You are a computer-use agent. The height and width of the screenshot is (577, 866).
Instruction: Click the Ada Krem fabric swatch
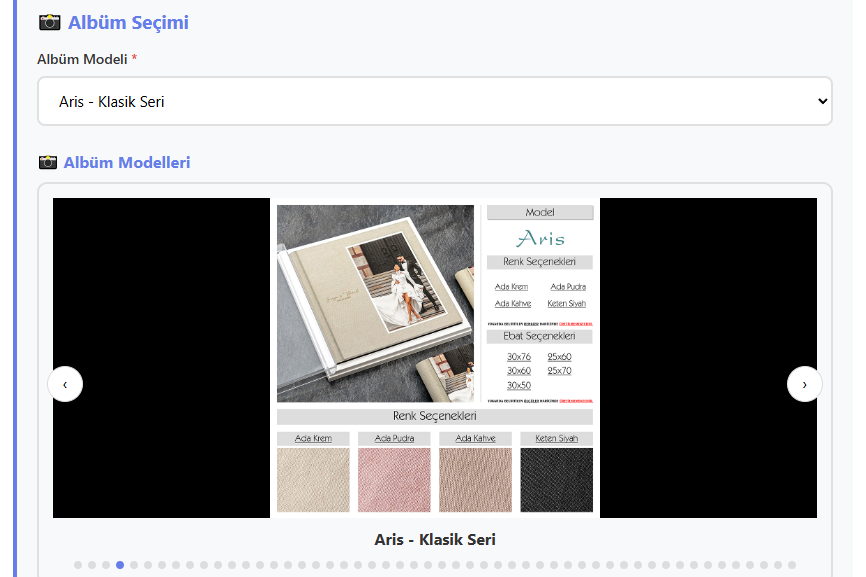point(313,480)
